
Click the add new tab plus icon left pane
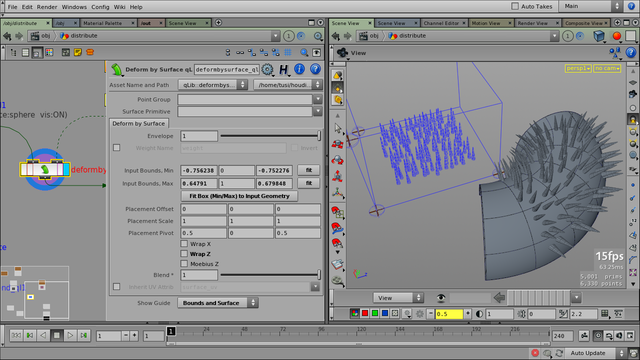coord(218,23)
